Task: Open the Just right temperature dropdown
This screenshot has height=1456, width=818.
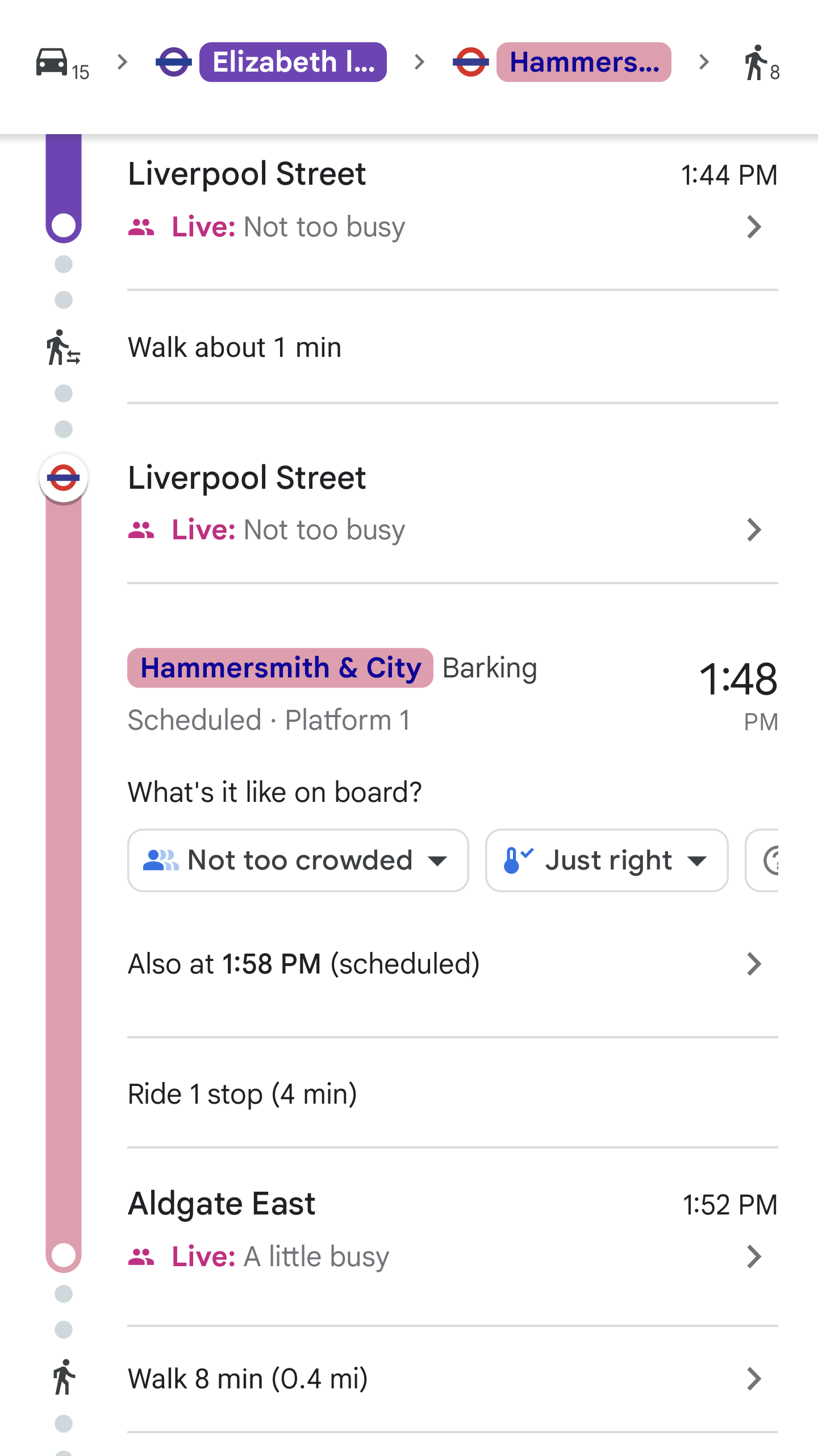Action: (606, 860)
